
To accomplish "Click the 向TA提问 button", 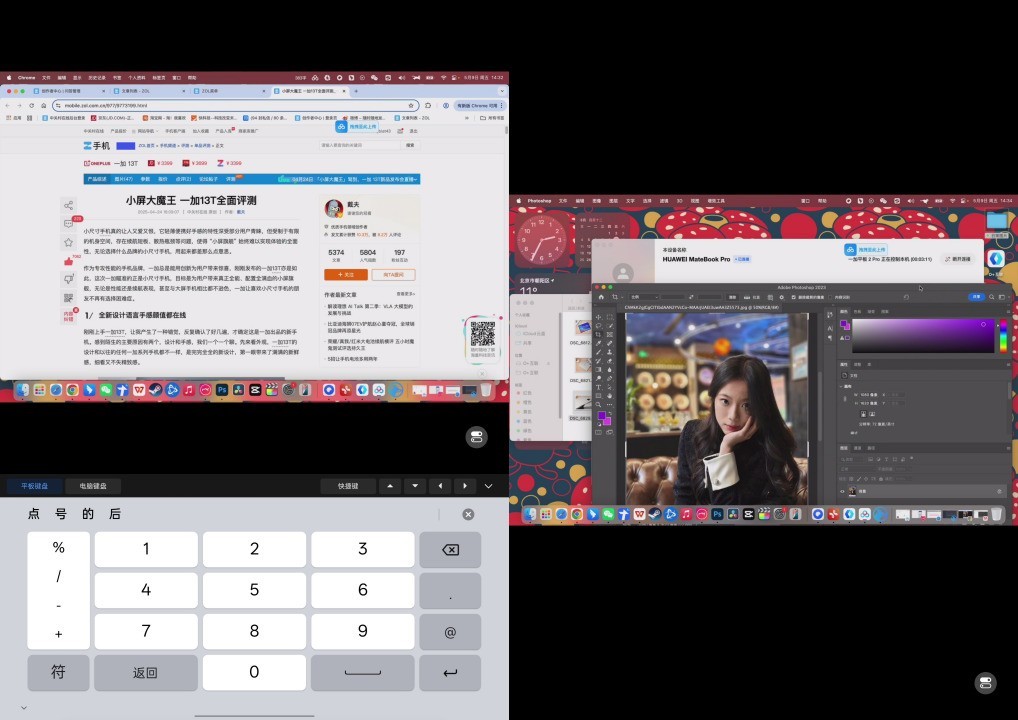I will (x=393, y=275).
